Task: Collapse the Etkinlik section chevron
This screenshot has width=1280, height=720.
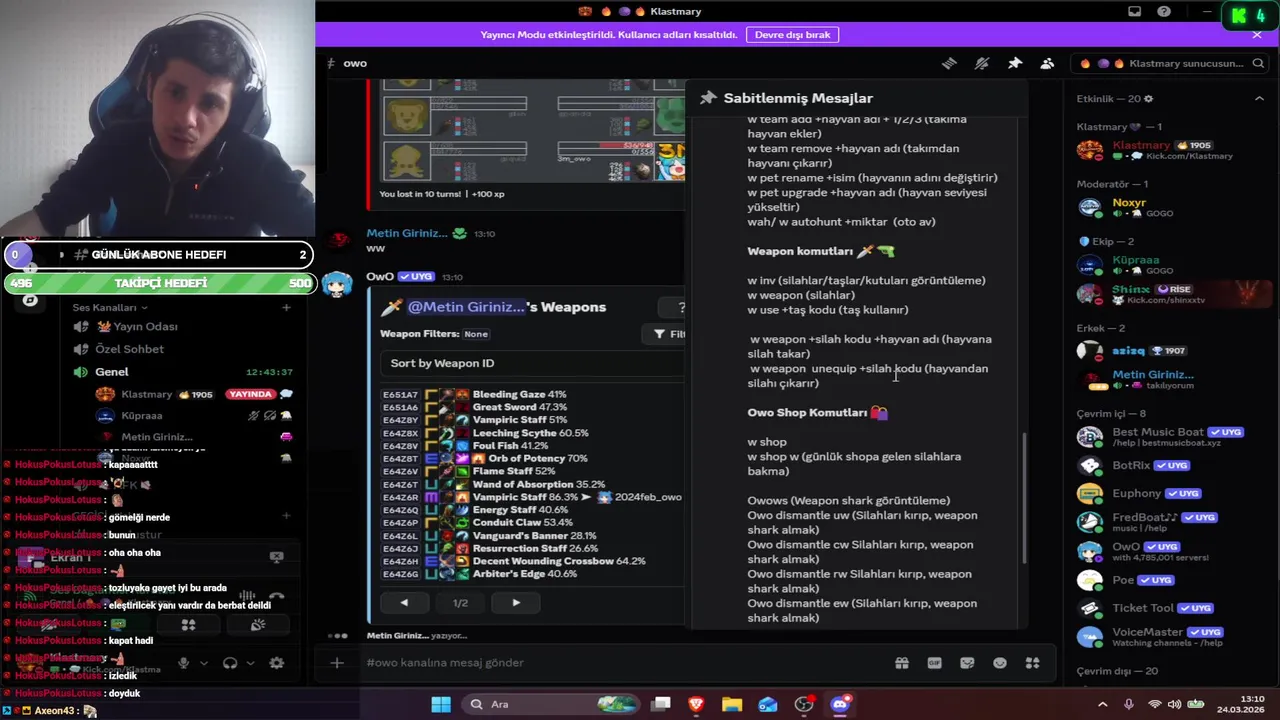Action: [x=1259, y=98]
